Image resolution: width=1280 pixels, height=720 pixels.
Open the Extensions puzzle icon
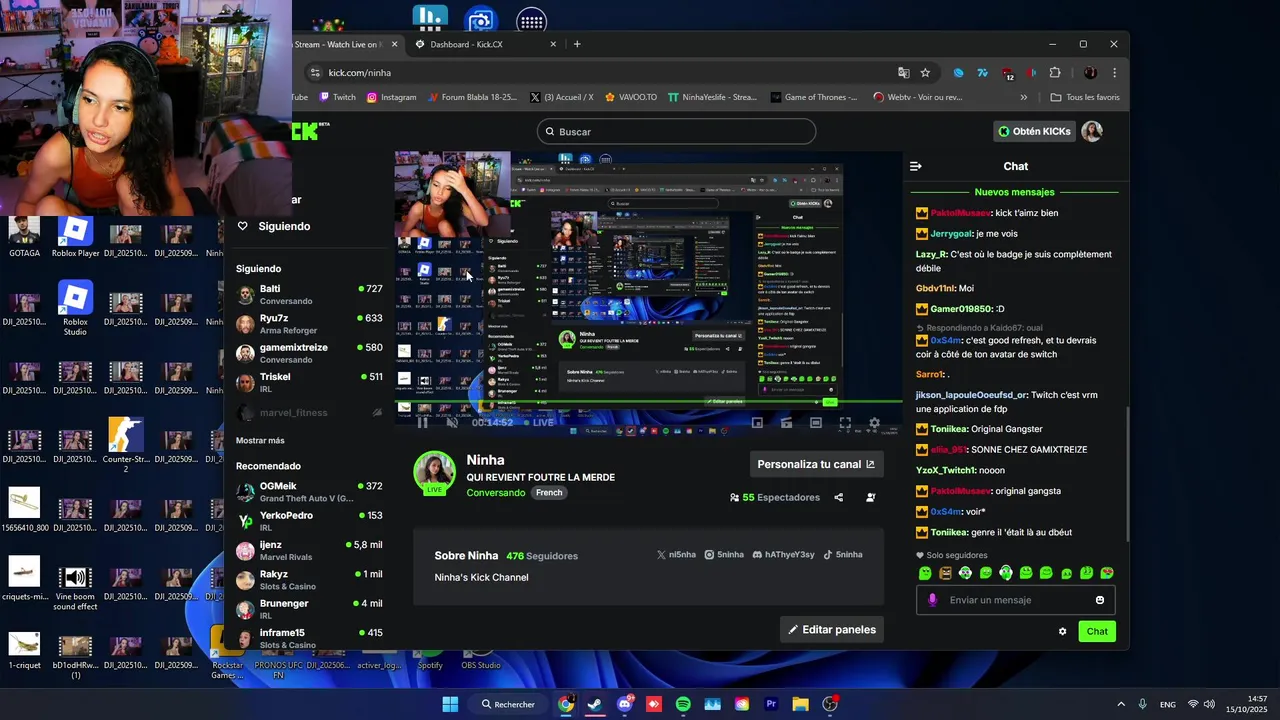point(1054,73)
